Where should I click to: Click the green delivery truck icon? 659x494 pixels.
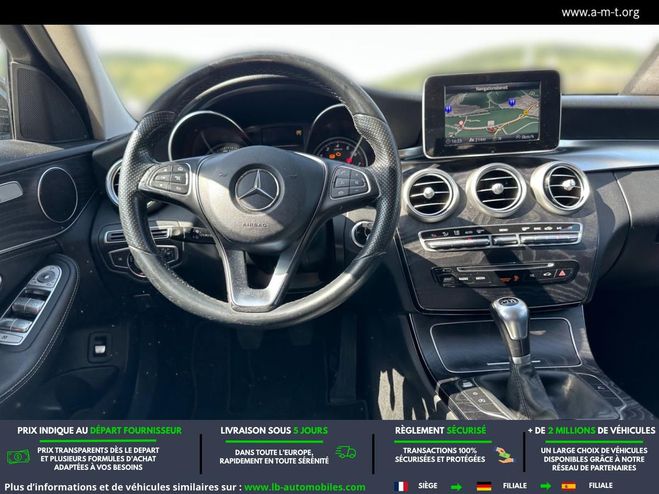346,453
